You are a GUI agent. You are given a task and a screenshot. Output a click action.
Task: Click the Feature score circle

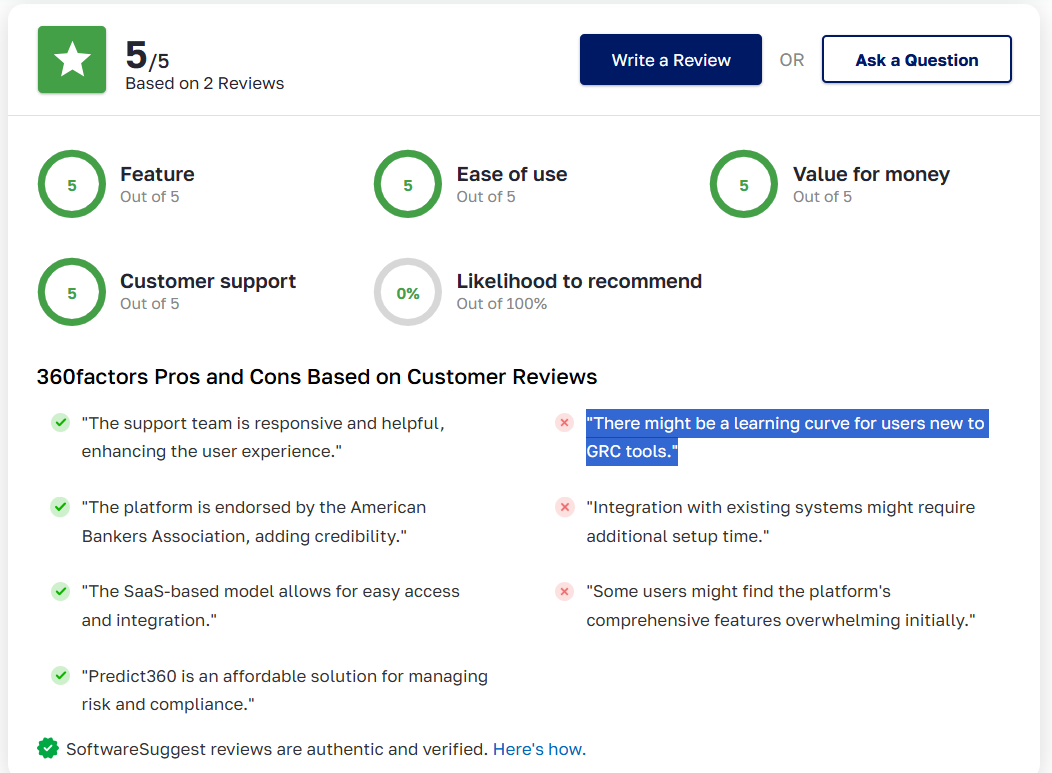pos(72,184)
